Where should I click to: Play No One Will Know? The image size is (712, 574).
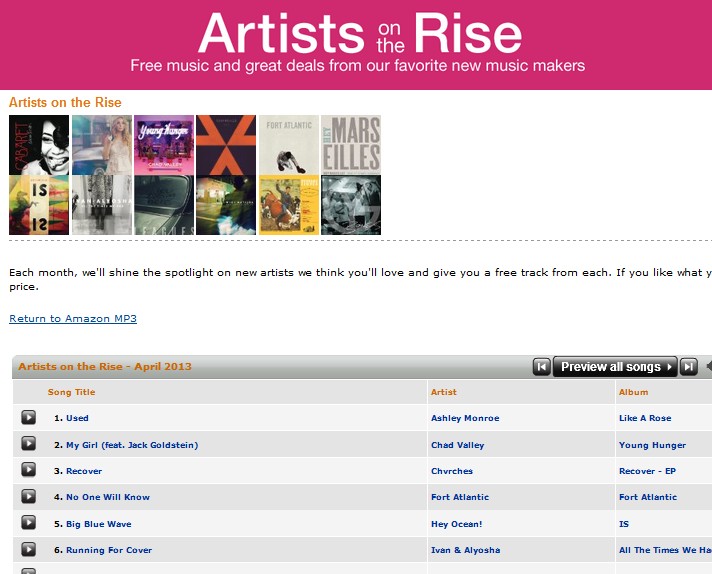pos(29,496)
